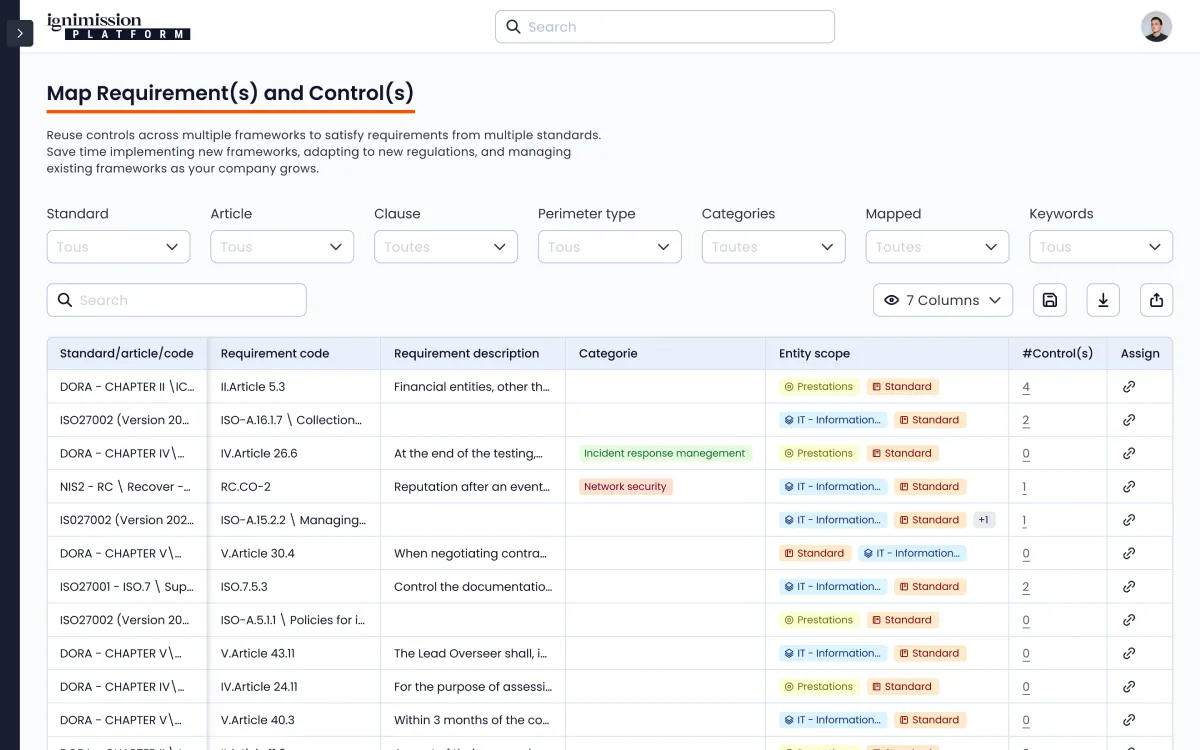
Task: Open the Standard filter dropdown
Action: [118, 247]
